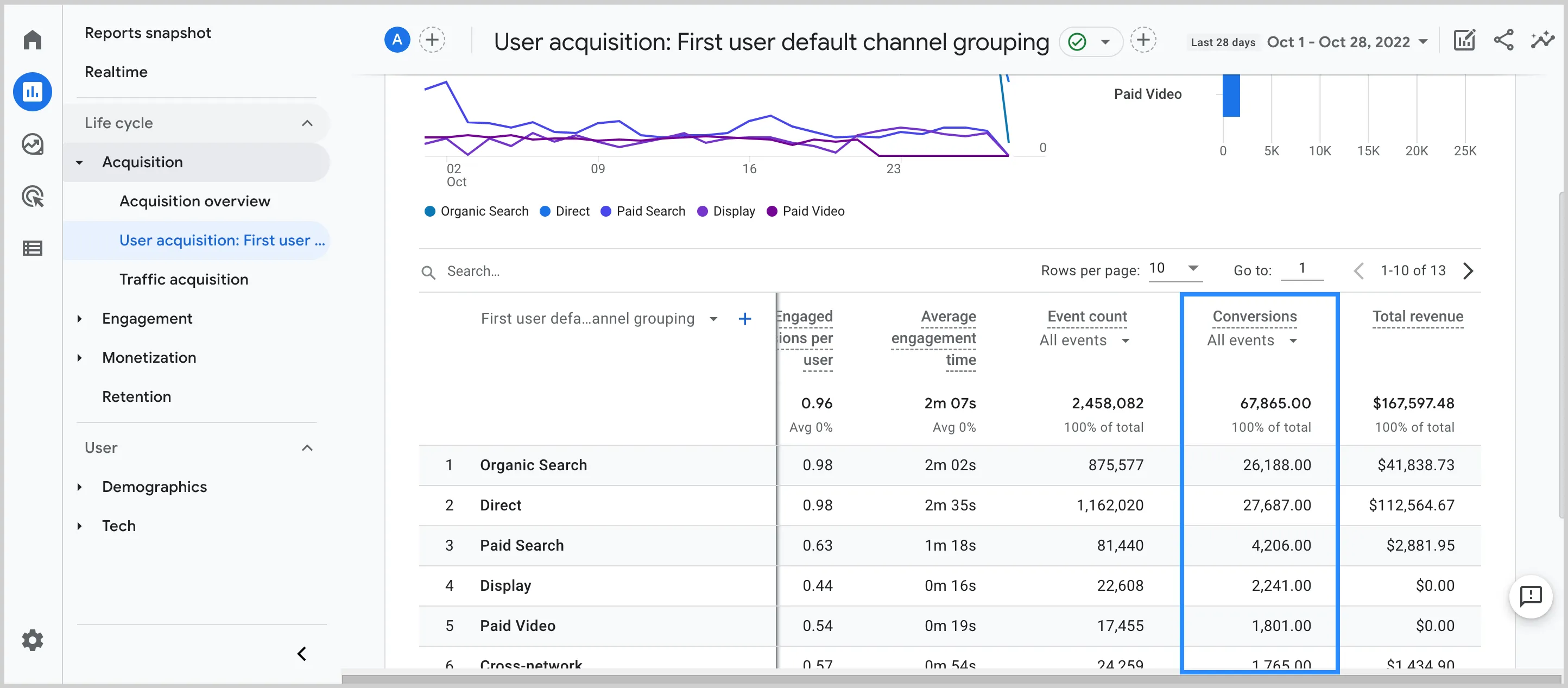Add a secondary dimension with the blue plus

pyautogui.click(x=744, y=318)
